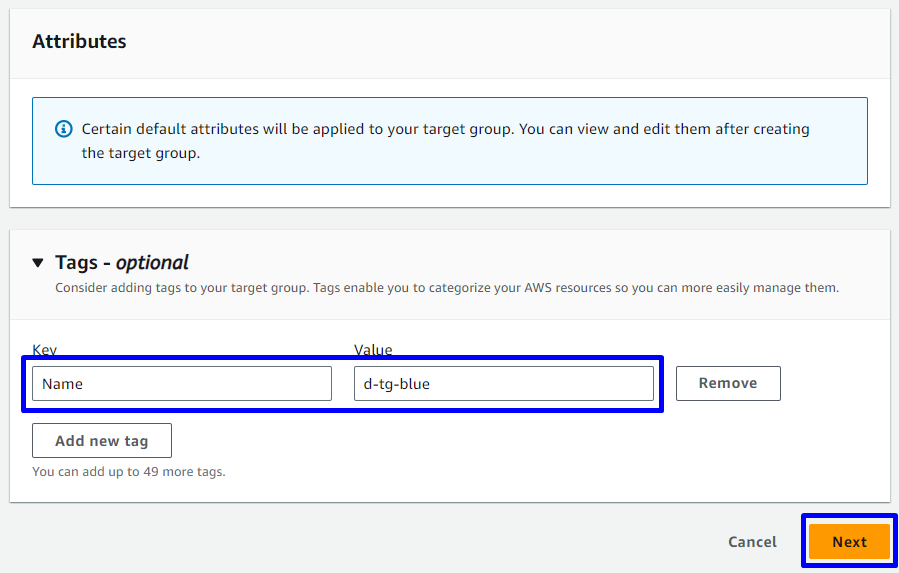Click the word "Tags" in the section header
This screenshot has height=573, width=899.
[x=76, y=263]
